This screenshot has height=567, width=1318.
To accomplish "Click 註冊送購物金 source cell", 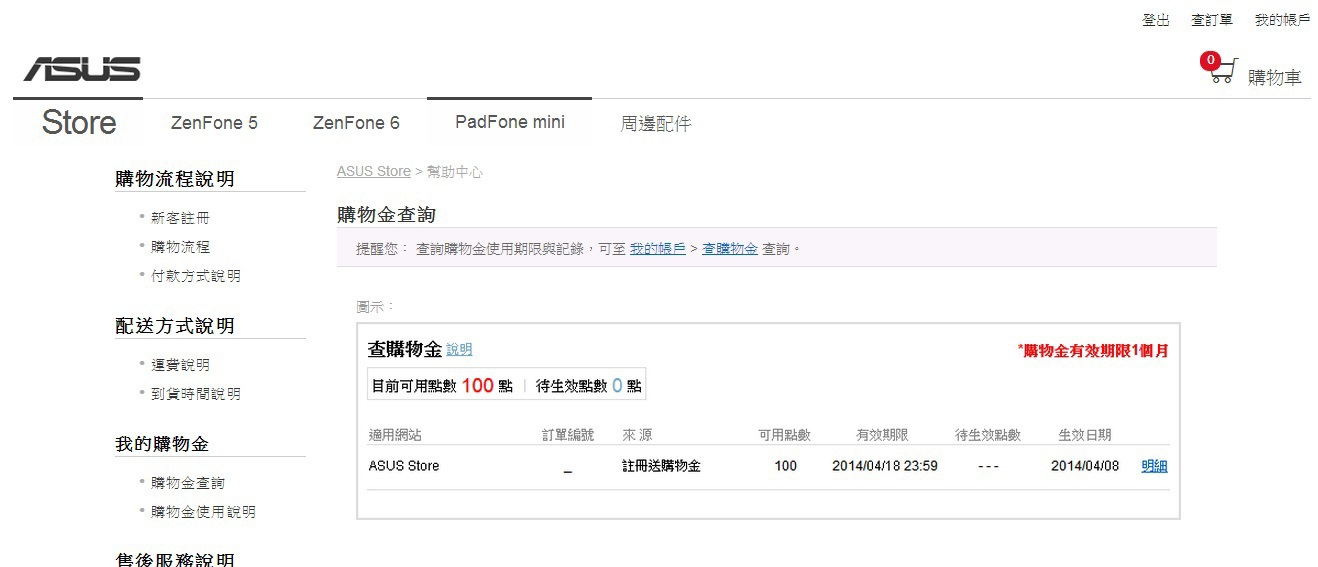I will 661,466.
